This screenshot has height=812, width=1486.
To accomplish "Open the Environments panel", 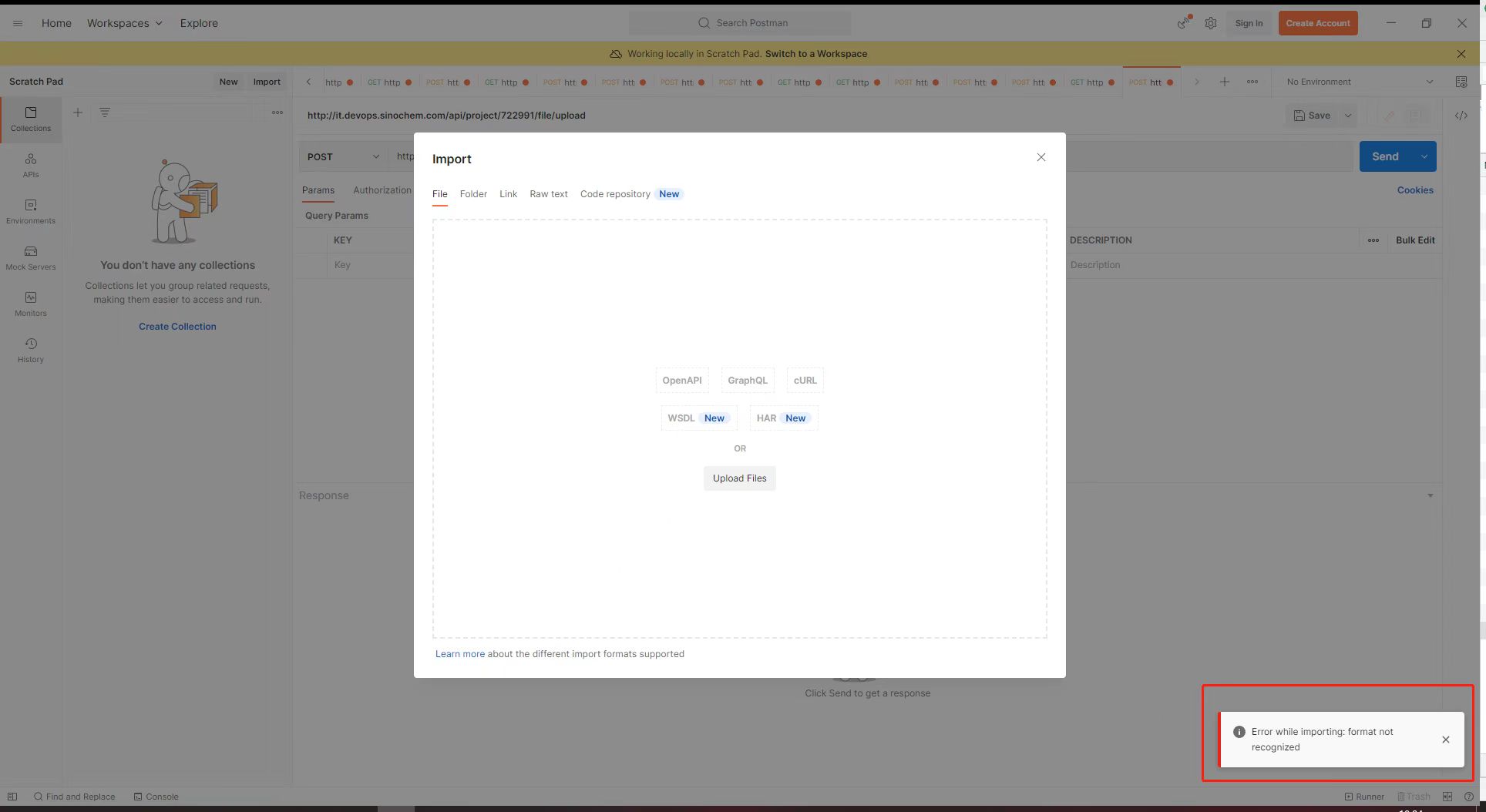I will click(x=30, y=210).
